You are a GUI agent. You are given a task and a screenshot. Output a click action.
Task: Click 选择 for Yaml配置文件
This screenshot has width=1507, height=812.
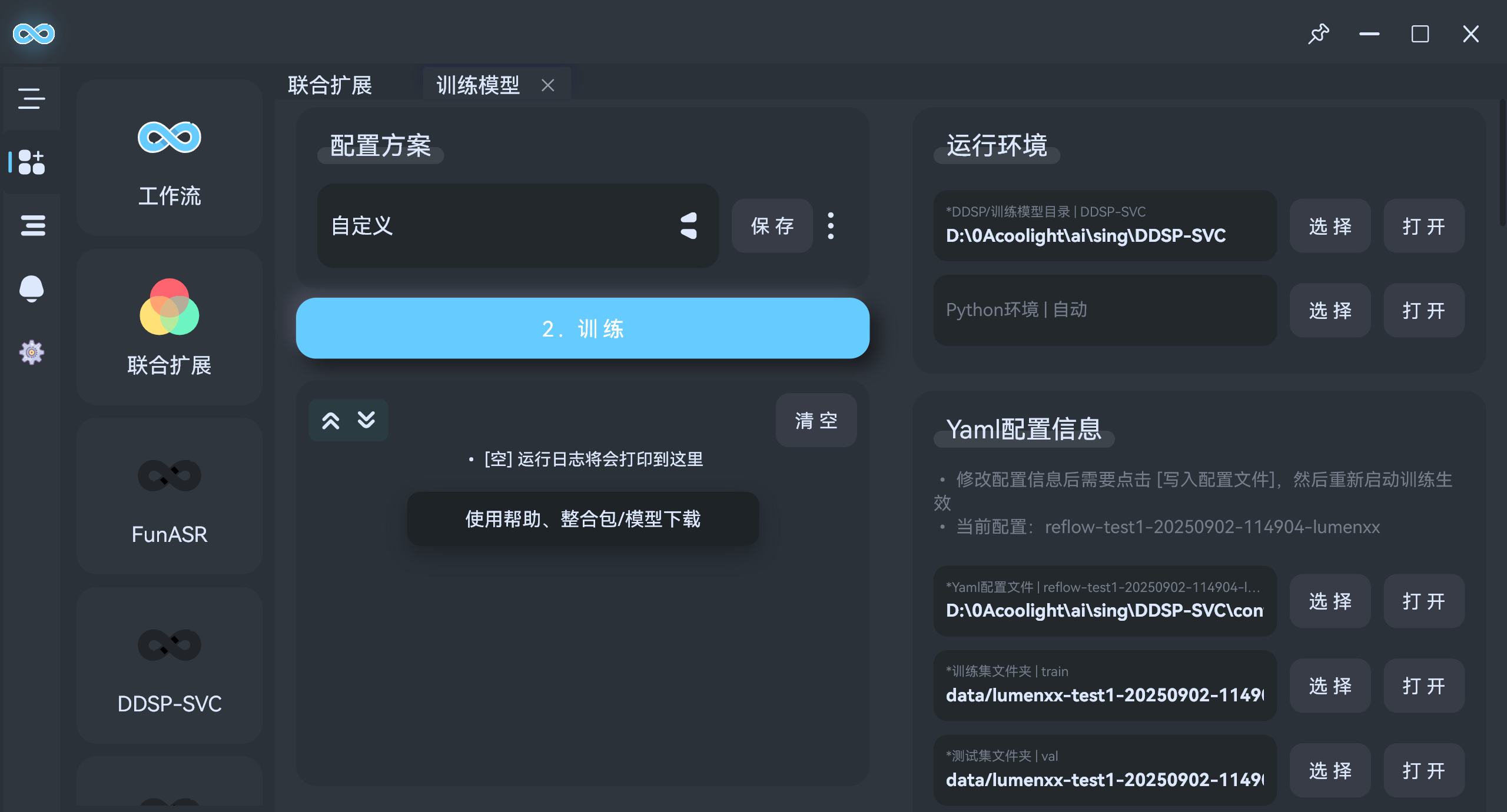1330,601
